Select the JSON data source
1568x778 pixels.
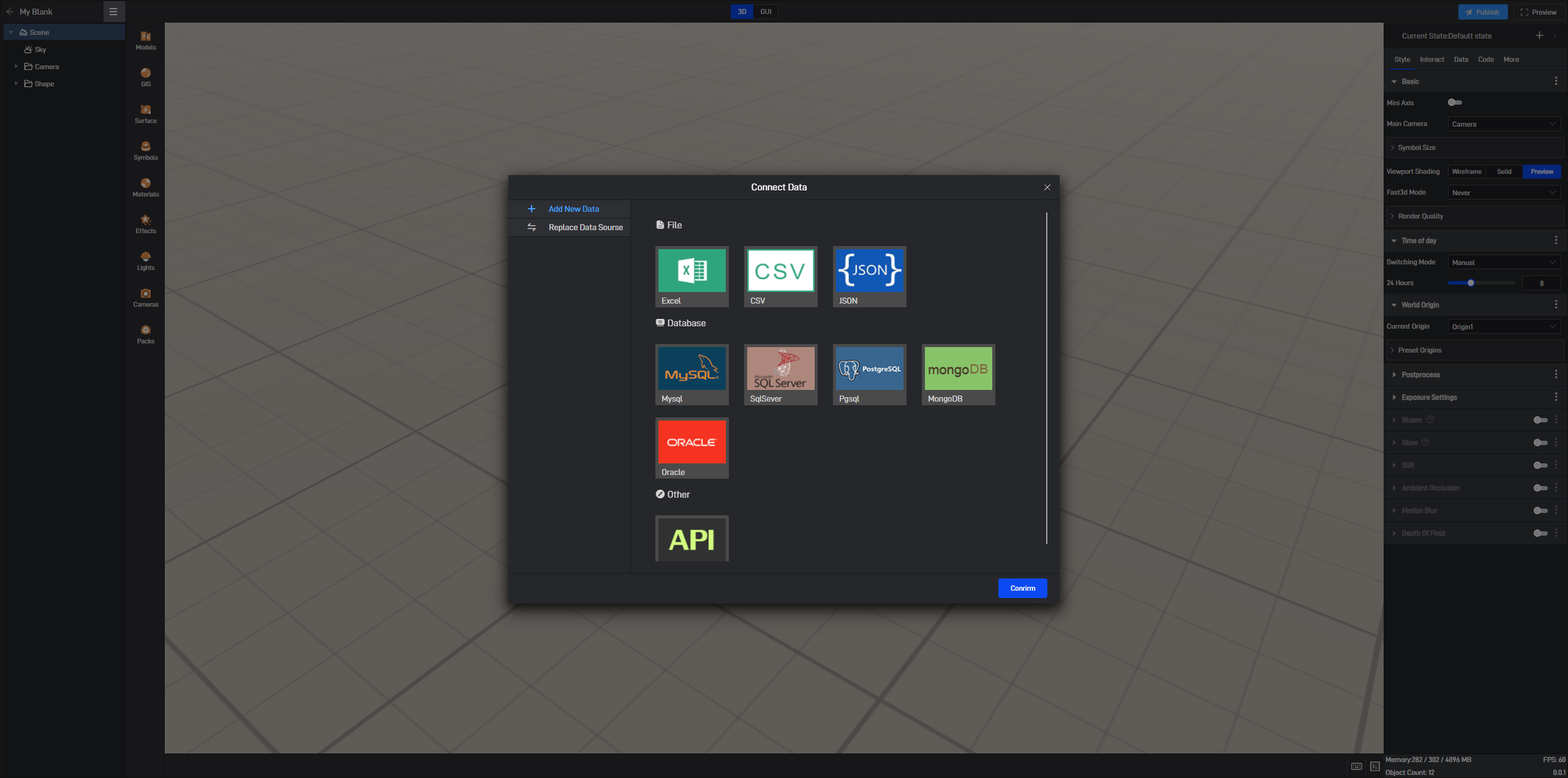(870, 277)
